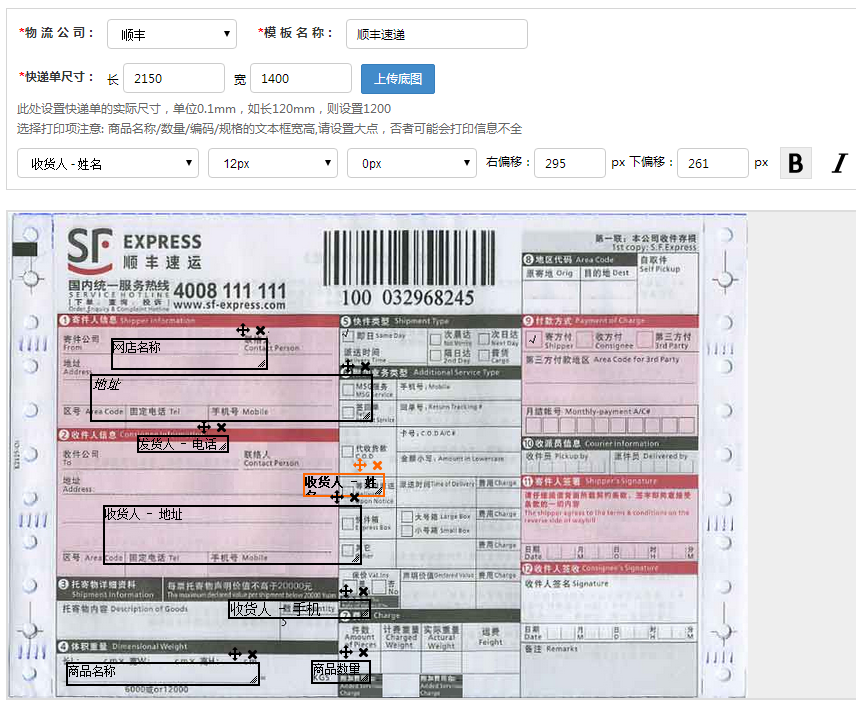
Task: Delete the 商品名称 field box
Action: (253, 654)
